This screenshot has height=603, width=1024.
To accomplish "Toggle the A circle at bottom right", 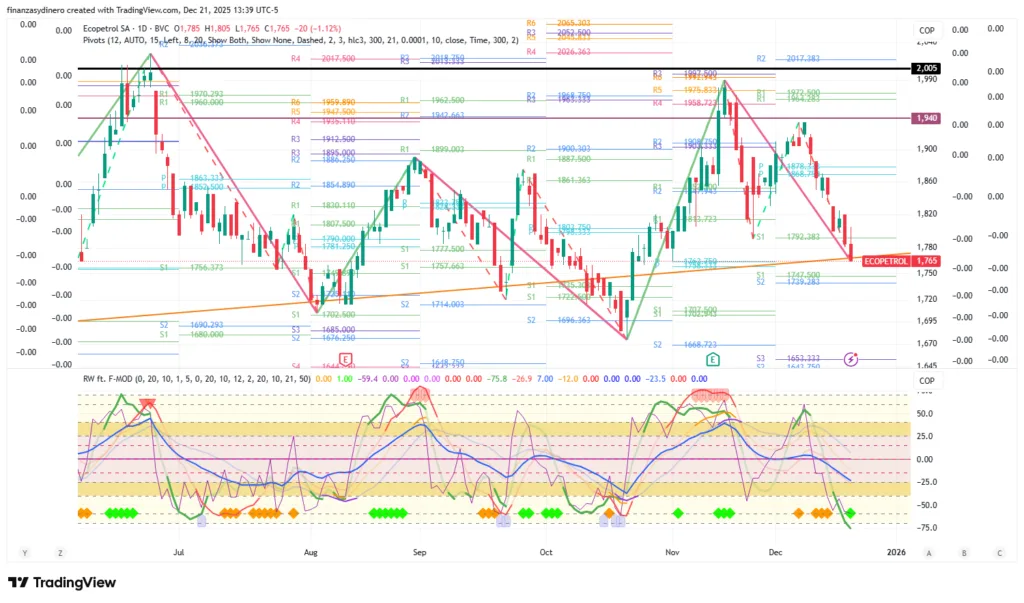I will click(929, 552).
